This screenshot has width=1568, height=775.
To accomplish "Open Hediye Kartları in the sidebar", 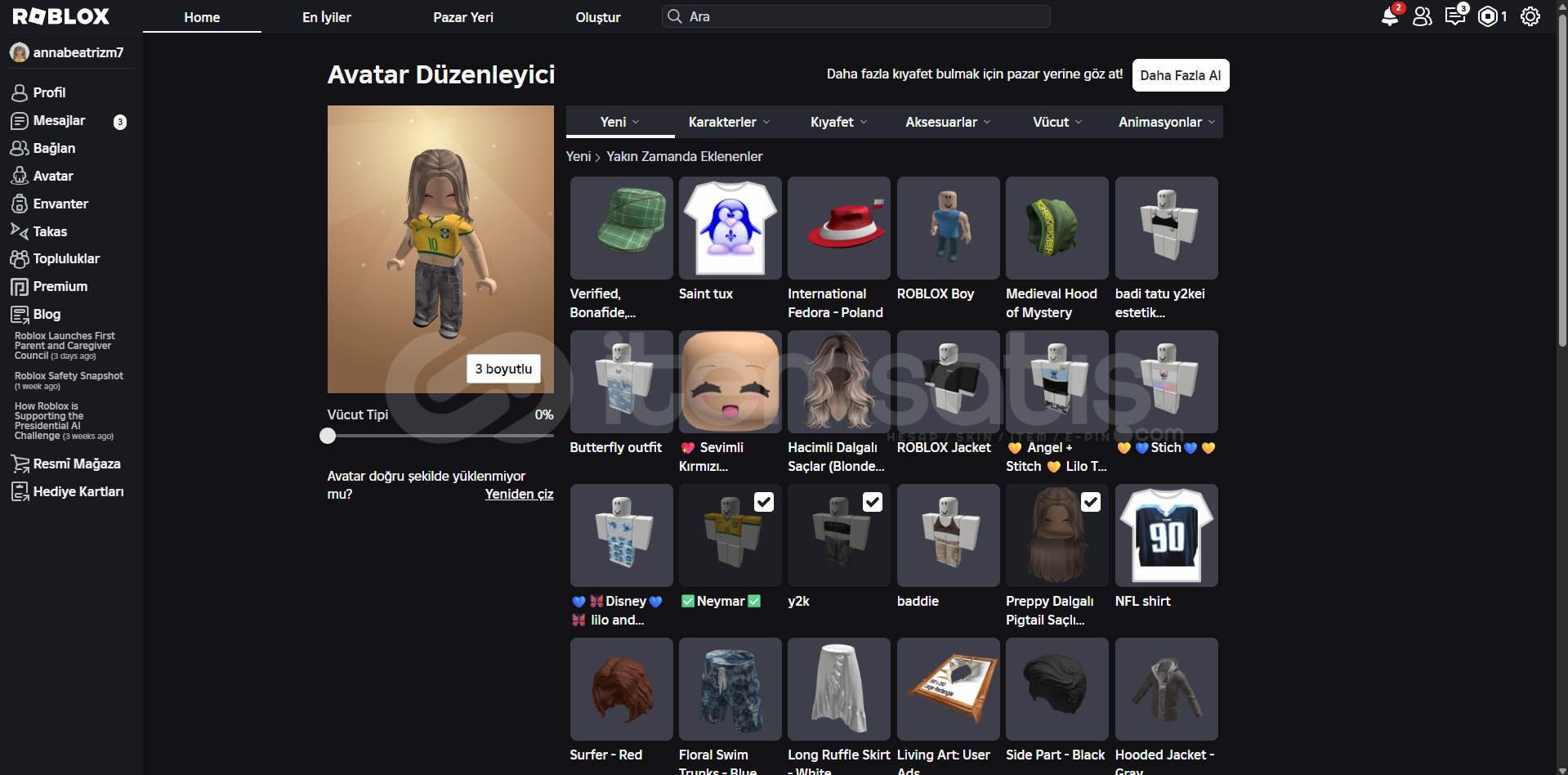I will click(78, 491).
